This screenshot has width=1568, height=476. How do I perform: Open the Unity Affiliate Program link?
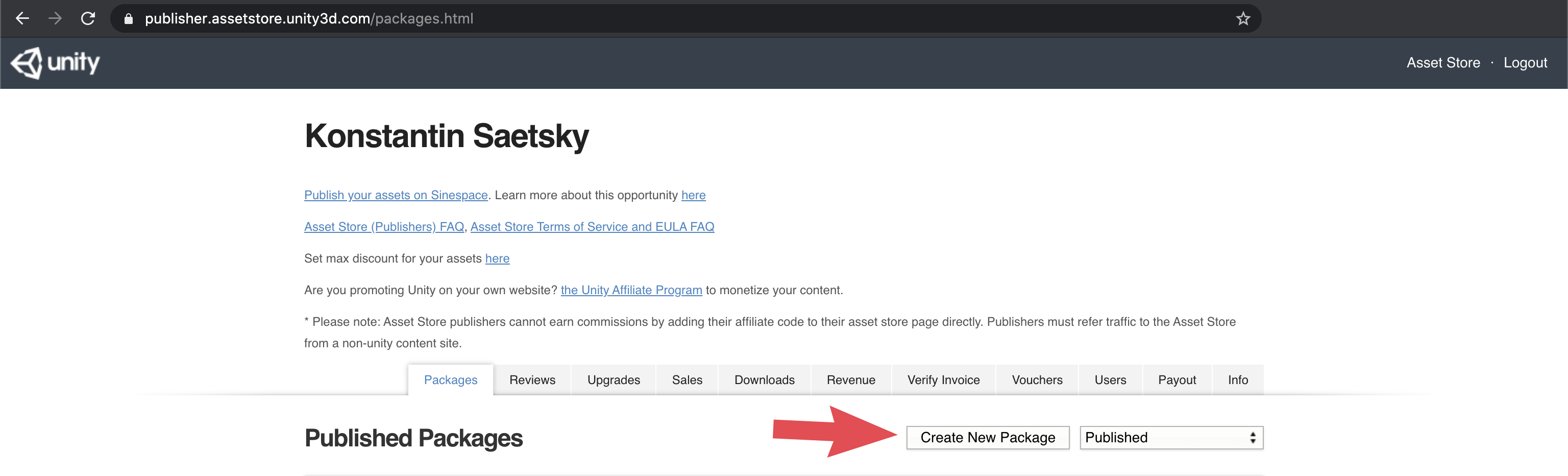[x=631, y=290]
